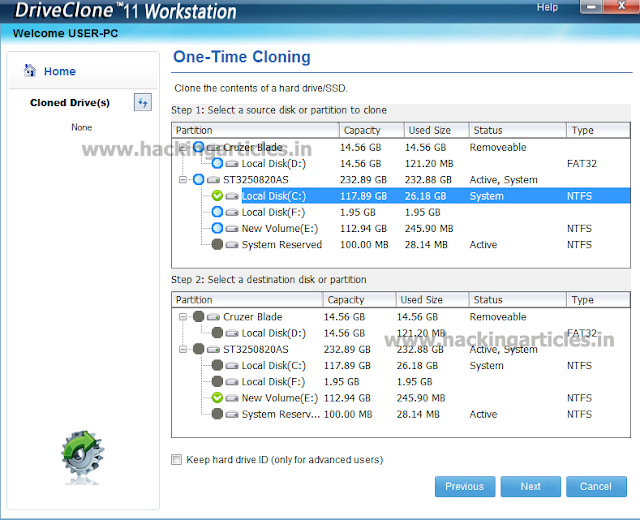Sort destination list by Type column
Image resolution: width=640 pixels, height=520 pixels.
[598, 300]
